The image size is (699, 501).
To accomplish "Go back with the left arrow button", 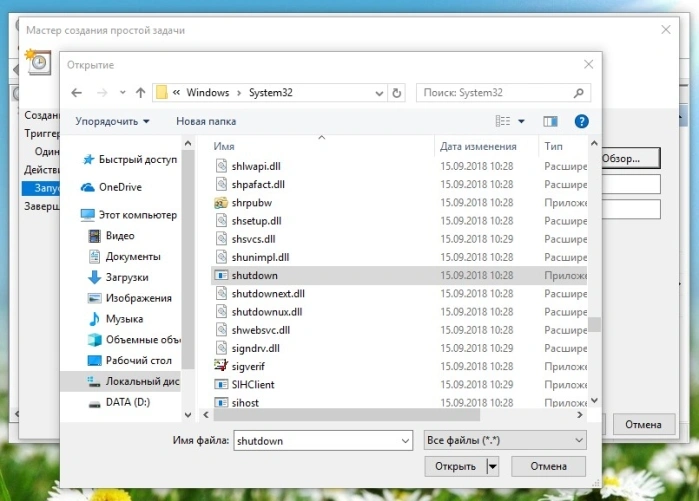I will (77, 93).
